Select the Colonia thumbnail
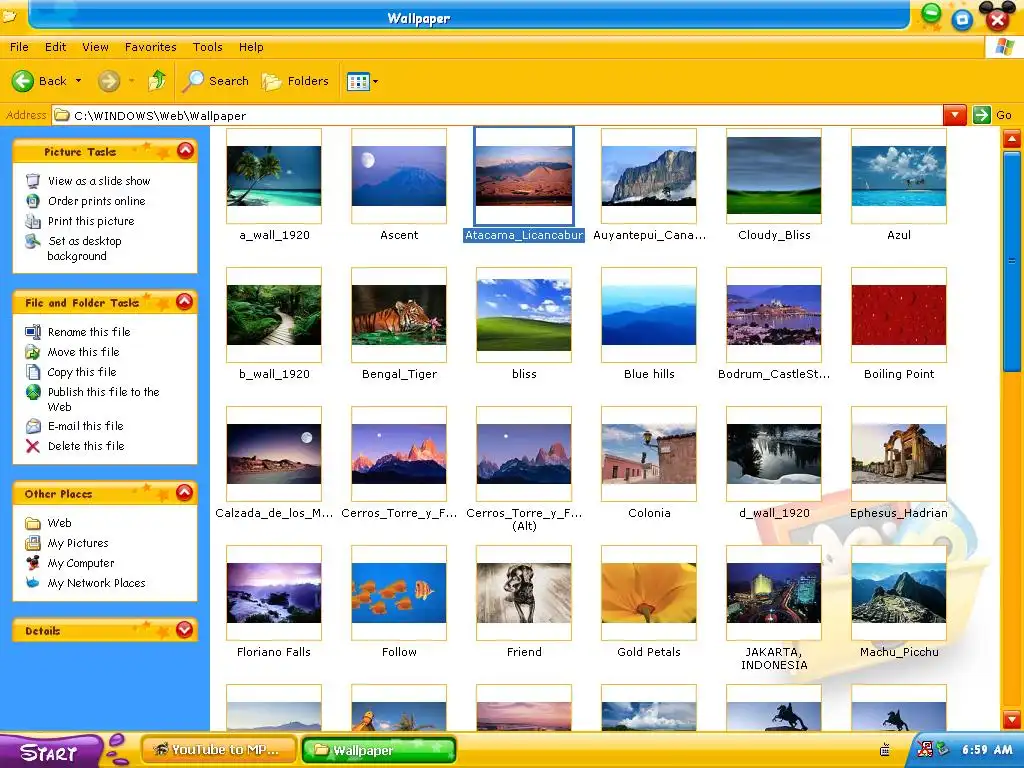 pos(649,454)
